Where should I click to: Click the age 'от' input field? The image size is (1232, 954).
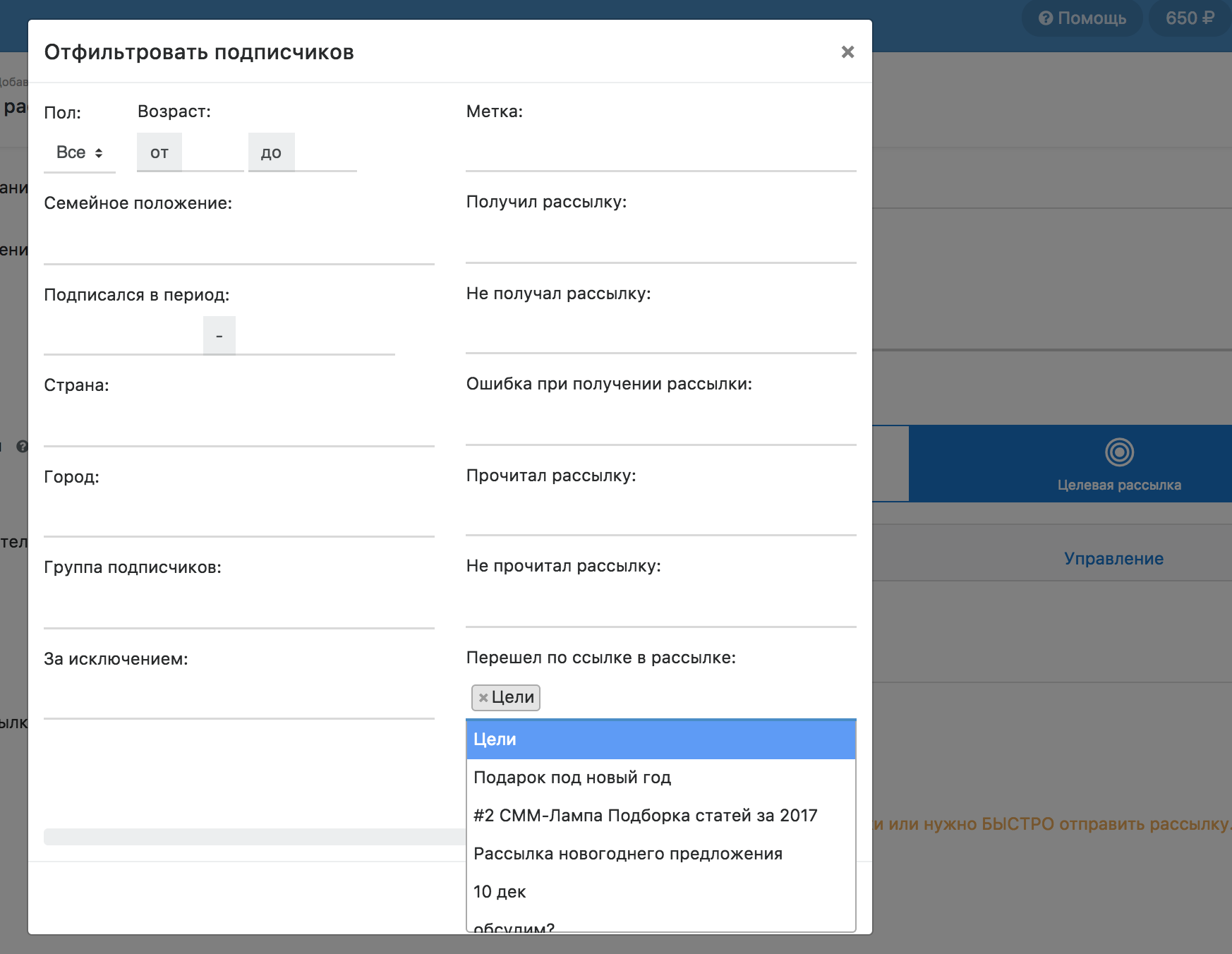point(213,152)
